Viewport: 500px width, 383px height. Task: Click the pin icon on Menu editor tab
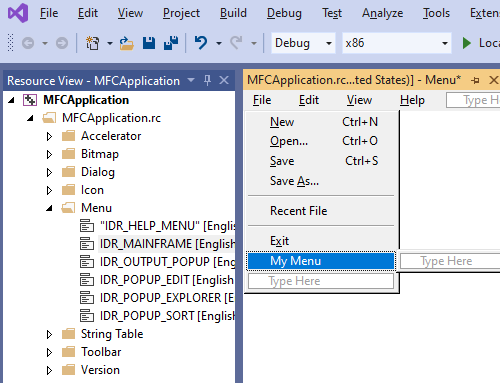pos(475,80)
